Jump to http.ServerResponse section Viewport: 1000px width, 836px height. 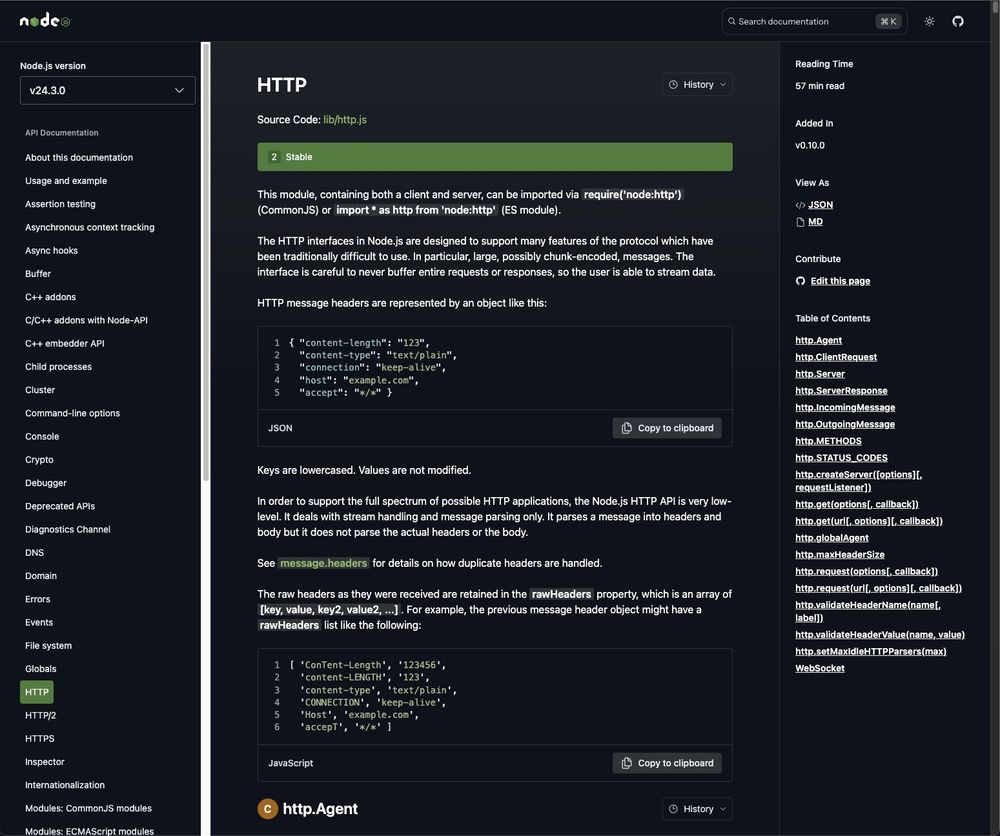point(841,390)
